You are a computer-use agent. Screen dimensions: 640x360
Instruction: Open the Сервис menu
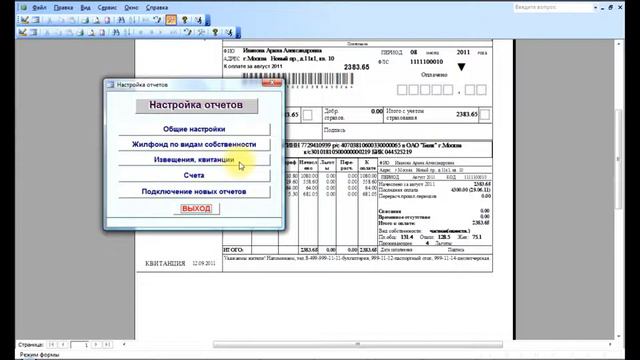click(x=107, y=7)
